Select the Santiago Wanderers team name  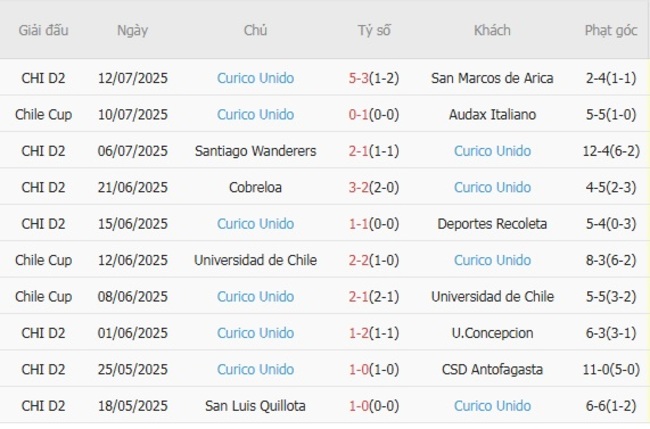[255, 151]
